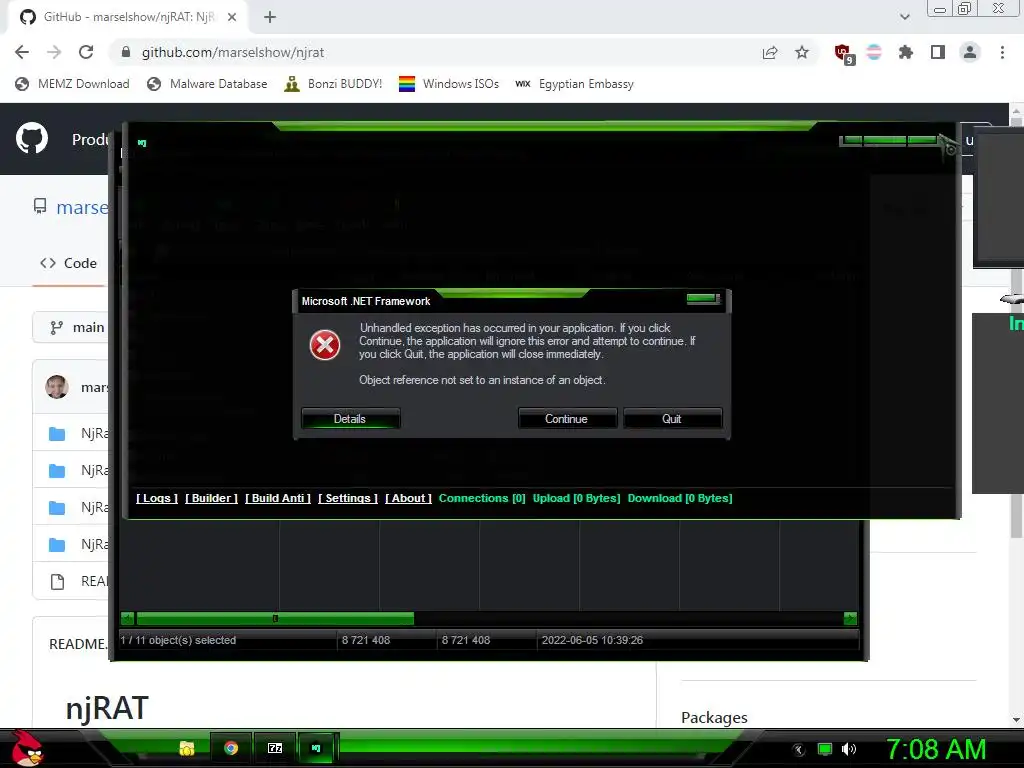The height and width of the screenshot is (768, 1024).
Task: Open the main branch dropdown
Action: click(x=77, y=327)
